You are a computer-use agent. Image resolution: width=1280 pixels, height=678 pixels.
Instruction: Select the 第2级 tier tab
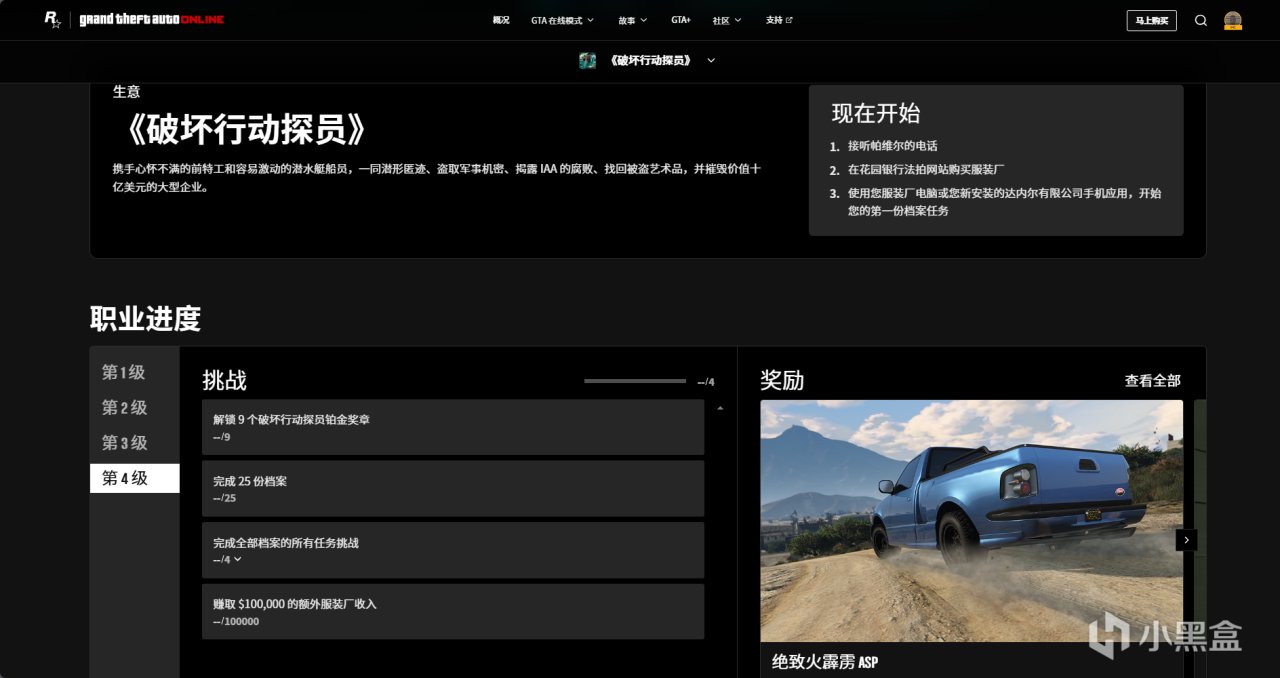pos(135,408)
